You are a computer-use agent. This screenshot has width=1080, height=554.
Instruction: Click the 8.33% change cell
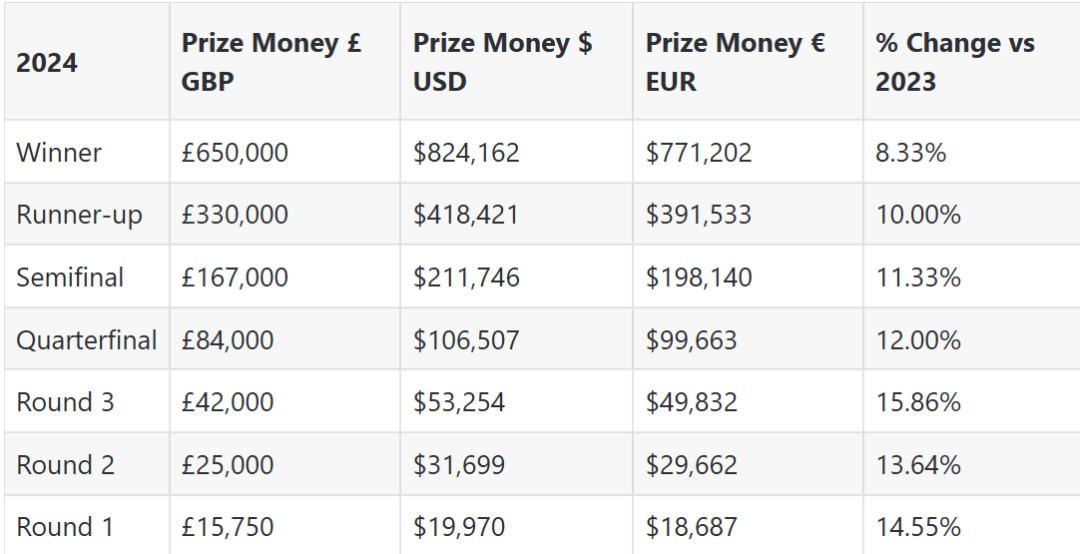click(911, 153)
